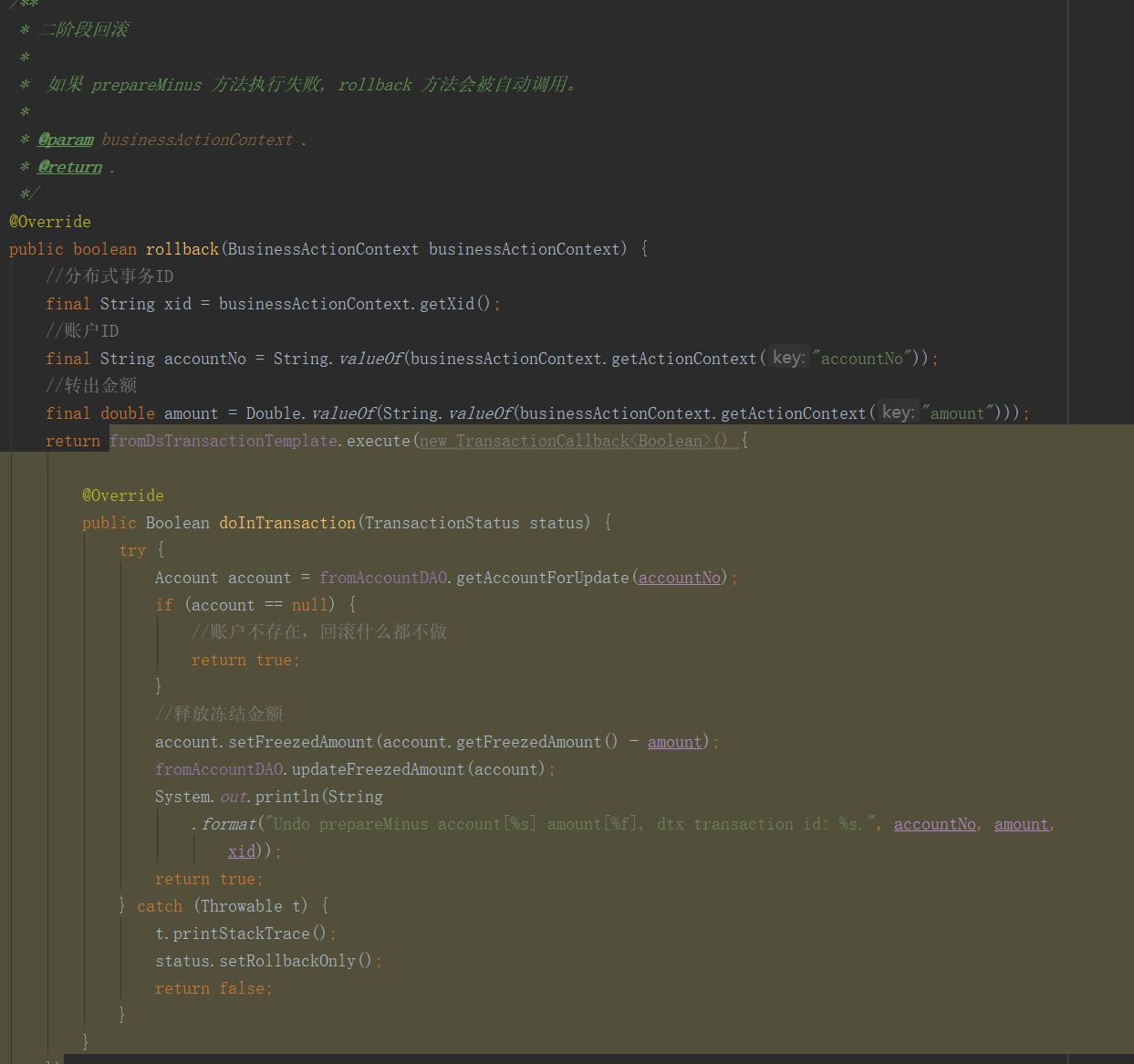Click the @param Javadoc tag

click(x=66, y=140)
